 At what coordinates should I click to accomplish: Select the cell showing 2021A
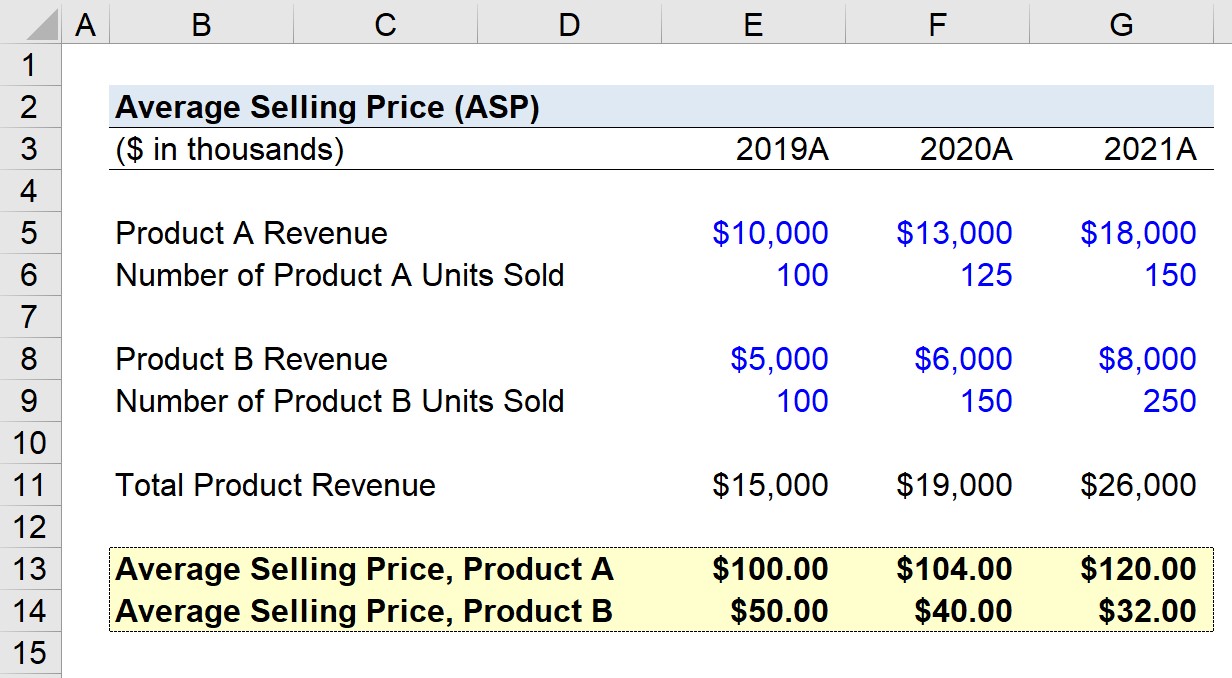(1121, 149)
